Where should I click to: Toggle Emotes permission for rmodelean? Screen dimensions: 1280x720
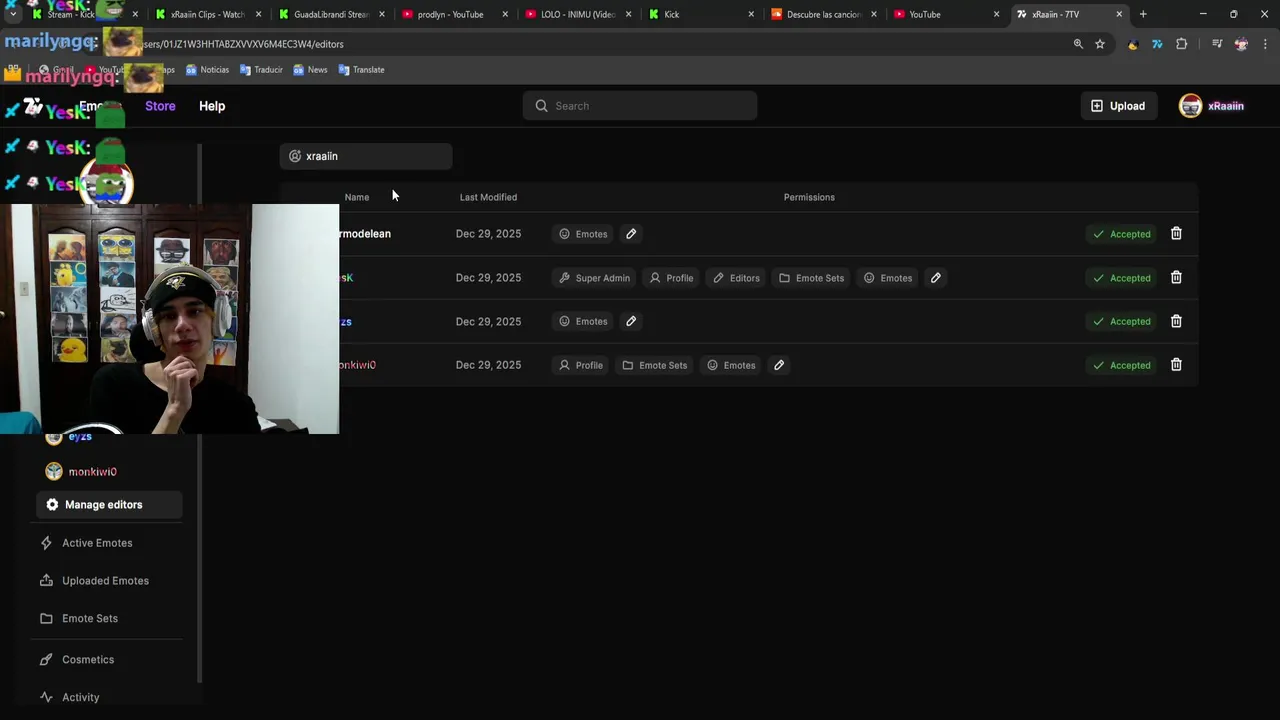583,234
